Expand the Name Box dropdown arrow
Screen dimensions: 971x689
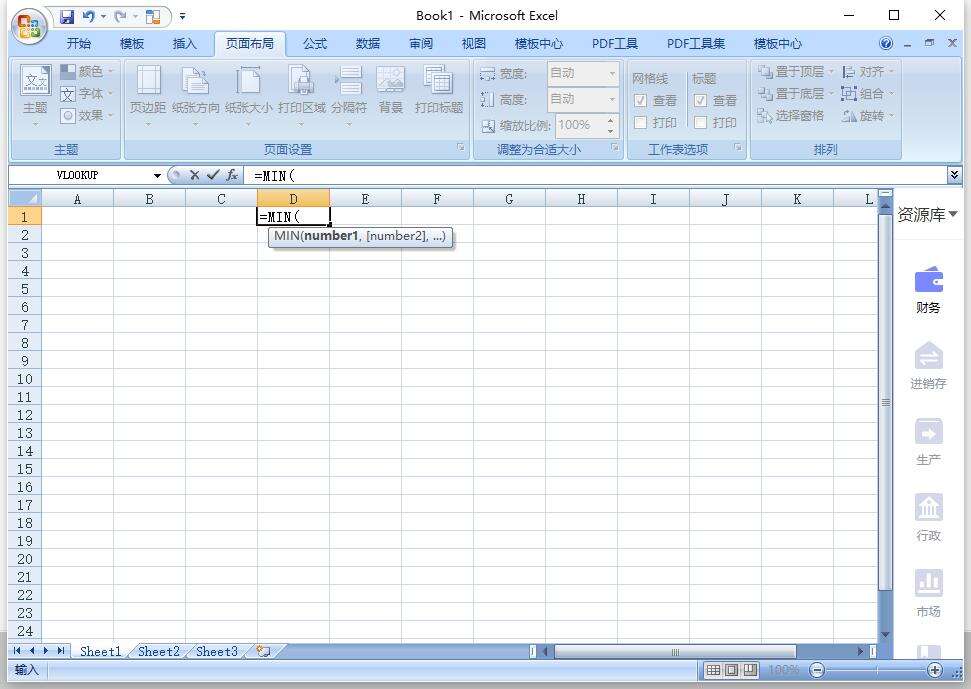(157, 176)
